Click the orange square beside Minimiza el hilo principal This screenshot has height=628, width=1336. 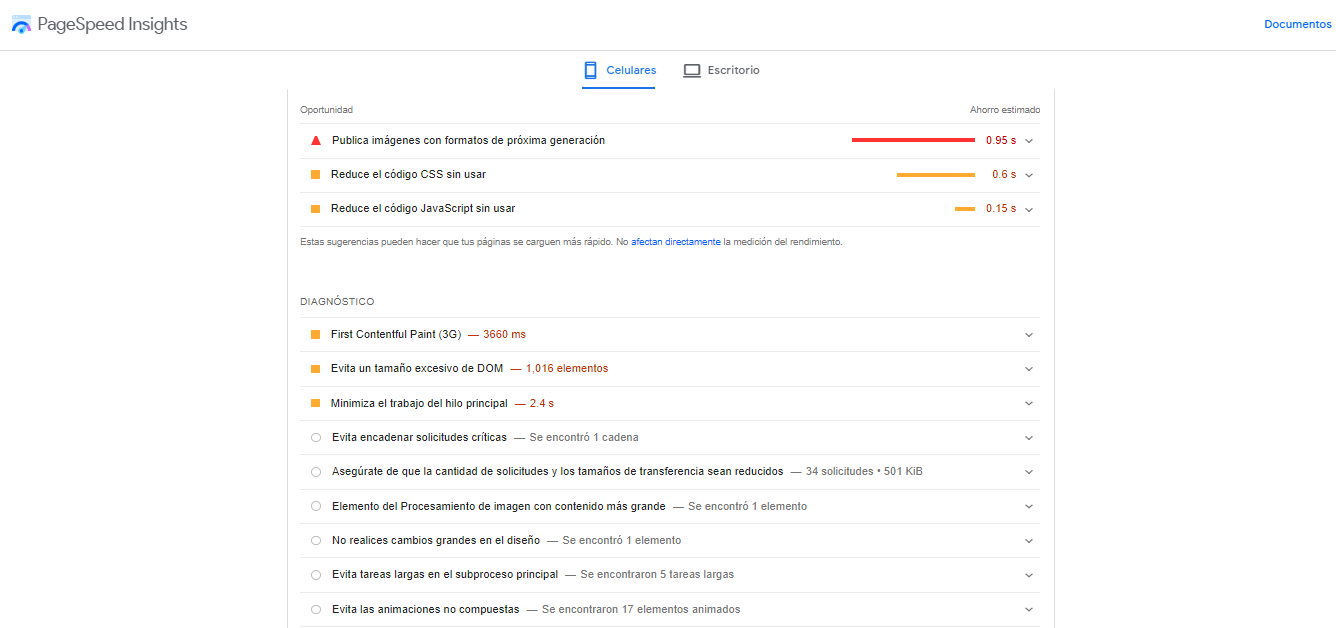(315, 403)
